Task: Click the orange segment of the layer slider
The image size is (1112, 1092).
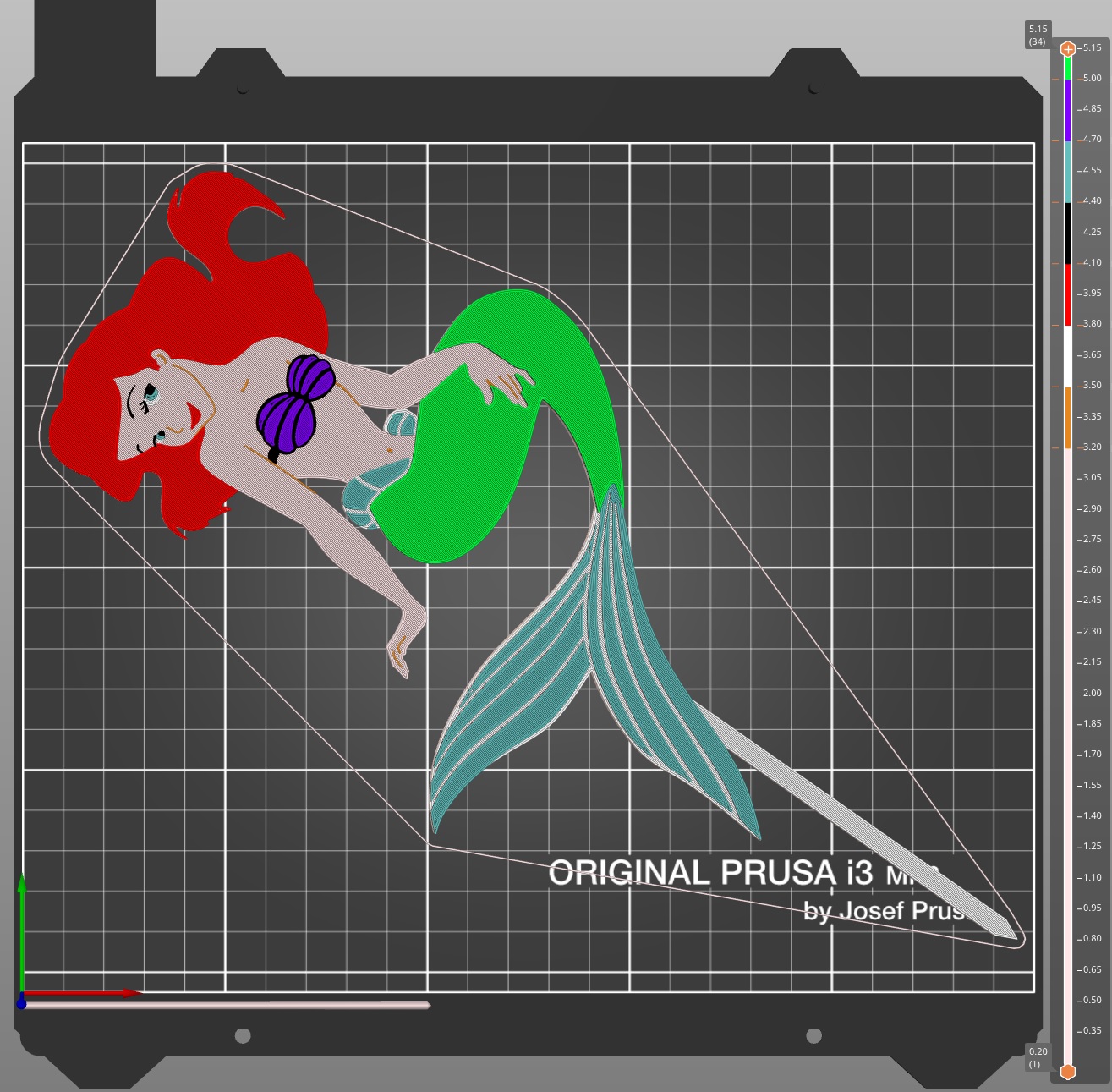Action: (1068, 417)
